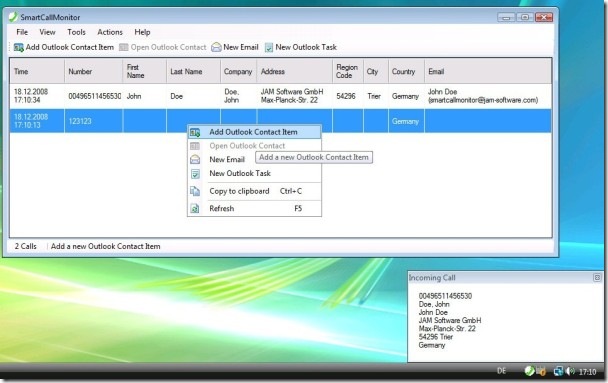Click the New Email envelope toolbar icon
Screen dimensions: 608x383
216,47
